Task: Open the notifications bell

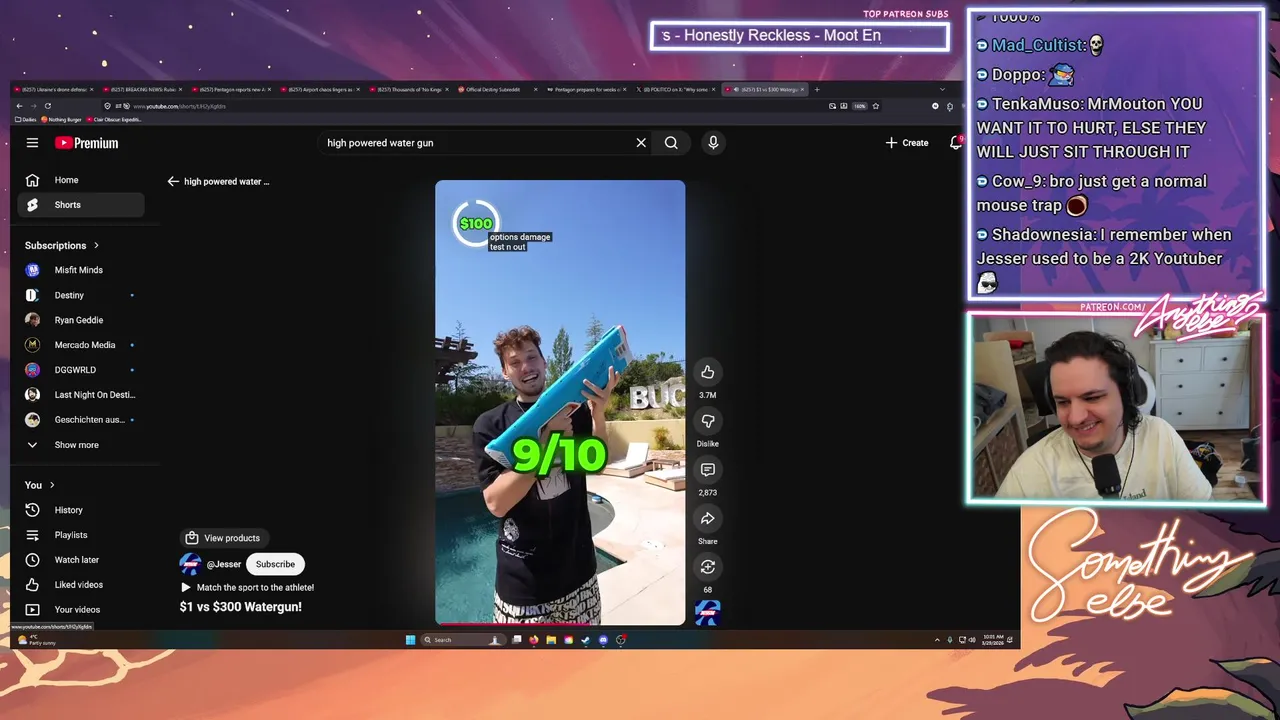Action: point(955,143)
